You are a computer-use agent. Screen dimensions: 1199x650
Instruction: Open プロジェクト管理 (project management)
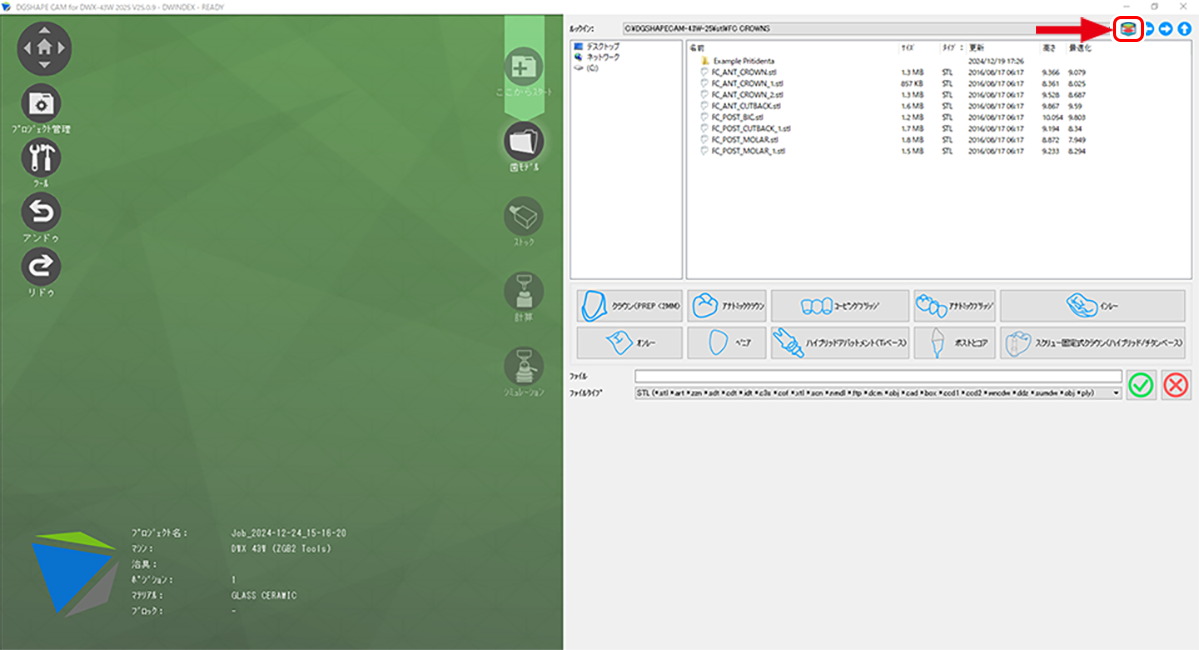tap(41, 103)
